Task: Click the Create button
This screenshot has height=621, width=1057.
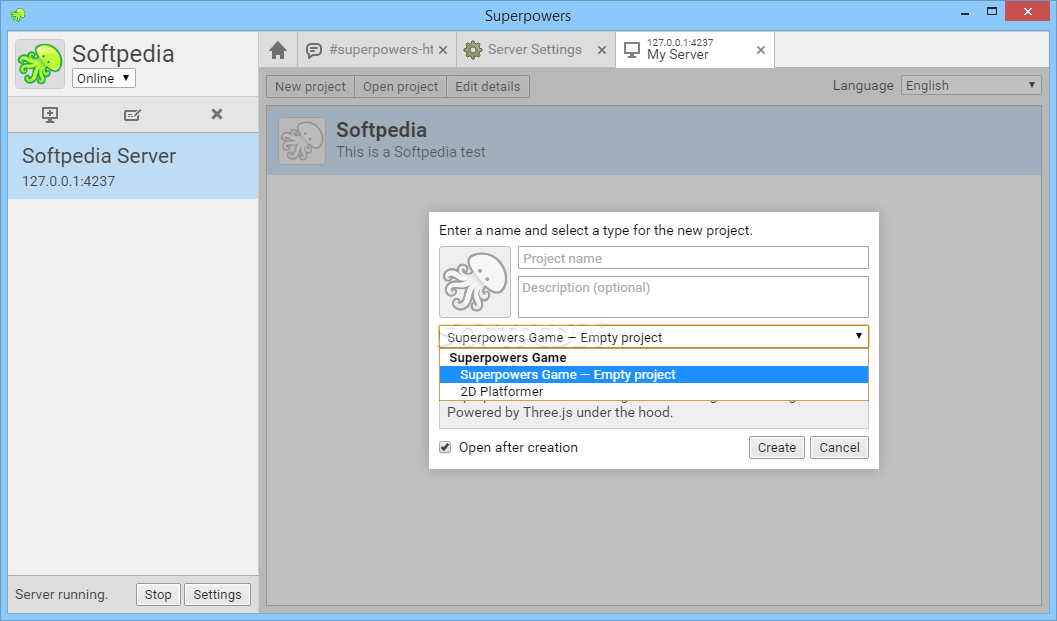Action: pos(777,447)
